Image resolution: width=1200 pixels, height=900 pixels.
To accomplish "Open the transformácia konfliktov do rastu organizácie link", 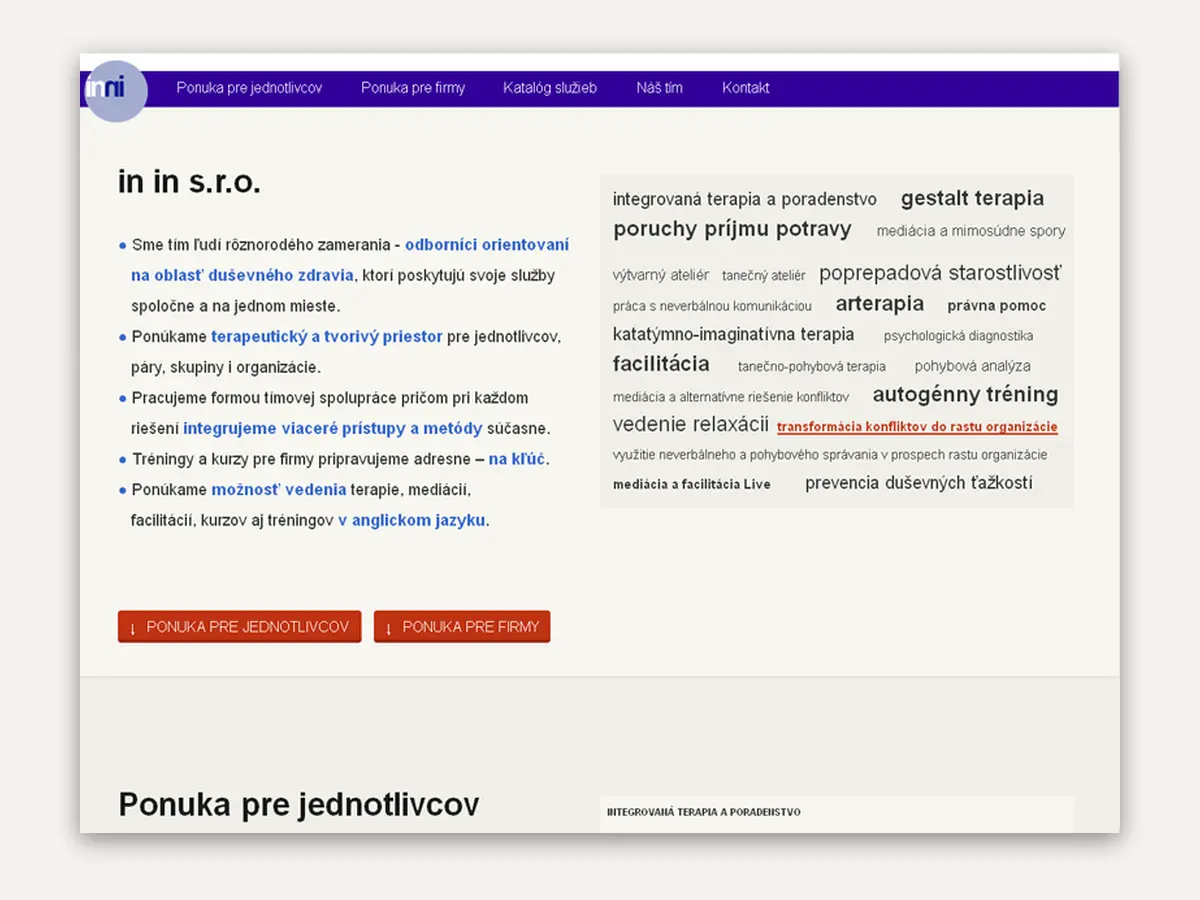I will click(x=917, y=427).
